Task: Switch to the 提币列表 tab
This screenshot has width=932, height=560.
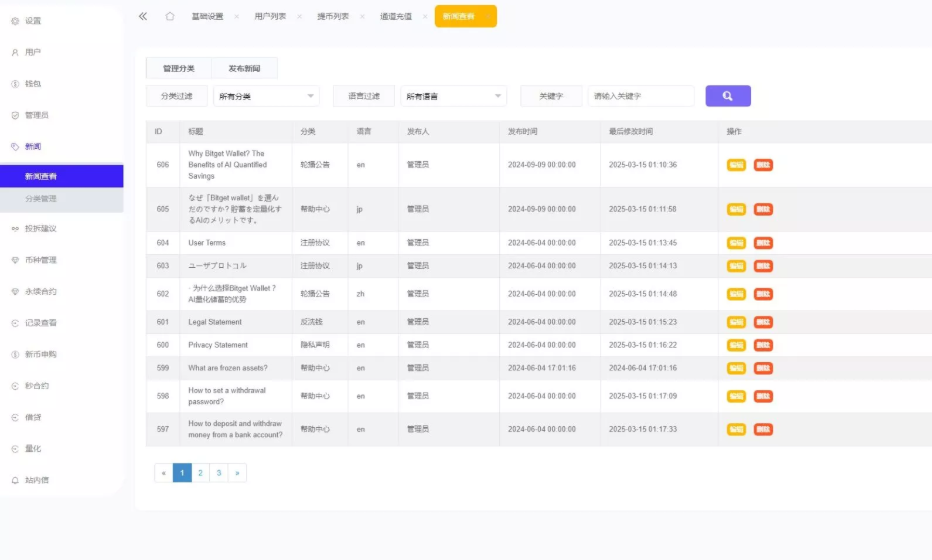Action: pos(333,17)
